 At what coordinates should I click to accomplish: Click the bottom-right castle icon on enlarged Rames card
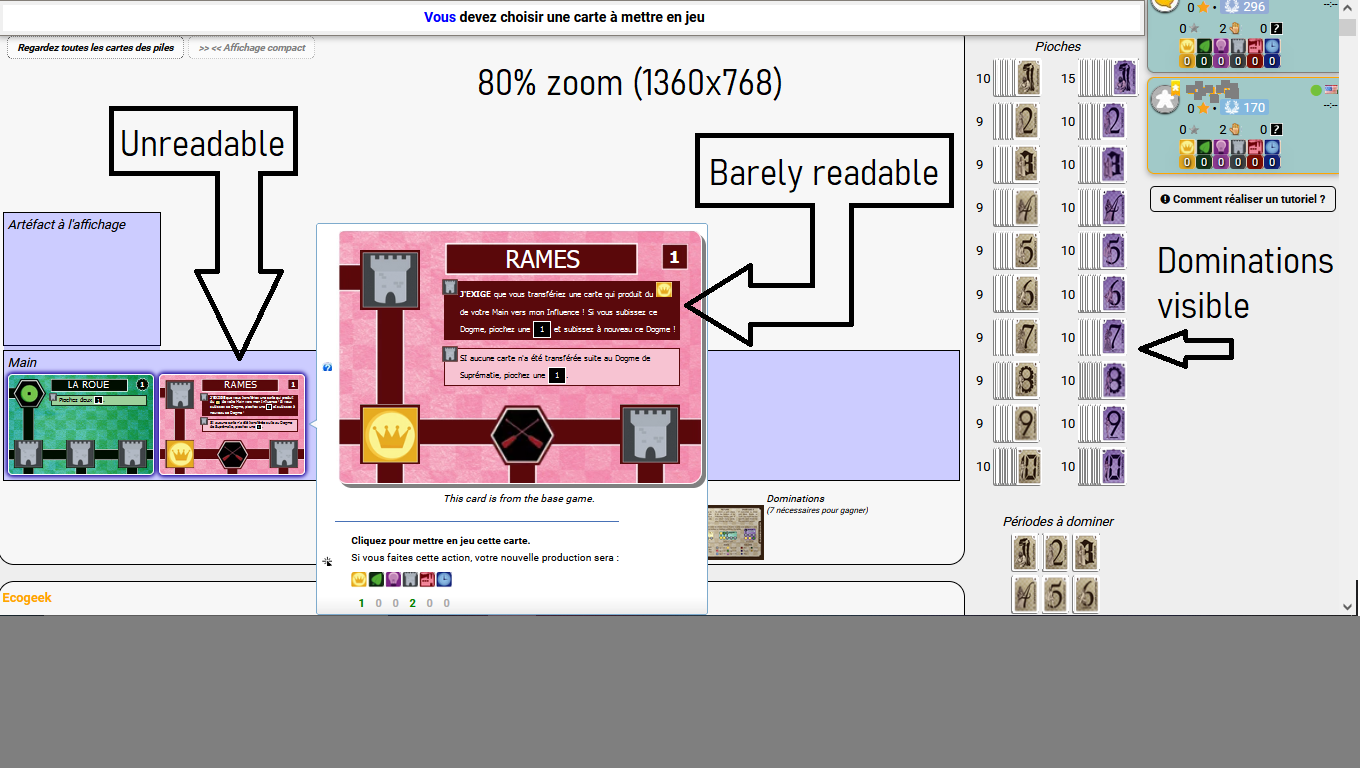[x=650, y=435]
